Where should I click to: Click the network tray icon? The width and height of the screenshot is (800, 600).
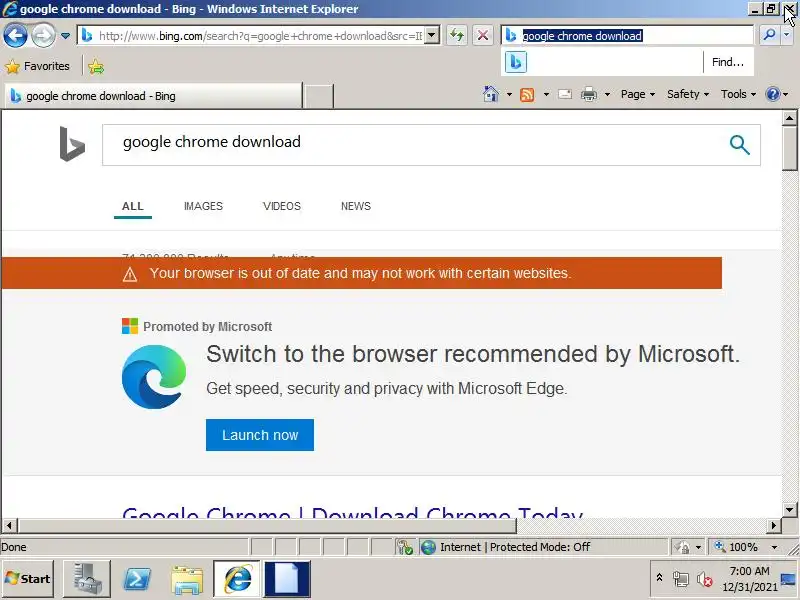point(681,579)
